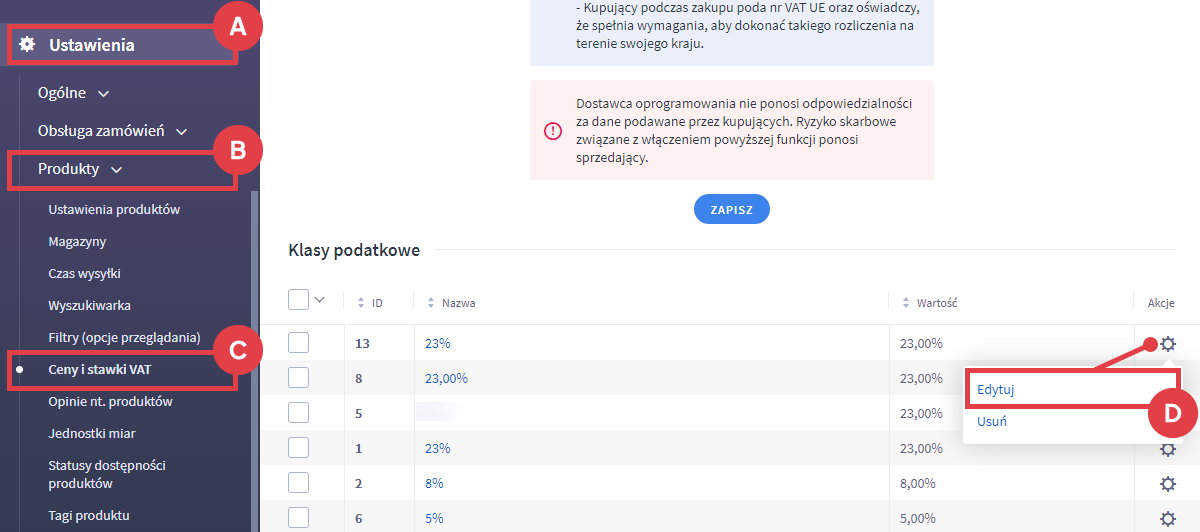Screen dimensions: 1200x532
Task: Open the 23,00% tax class link
Action: pyautogui.click(x=446, y=378)
